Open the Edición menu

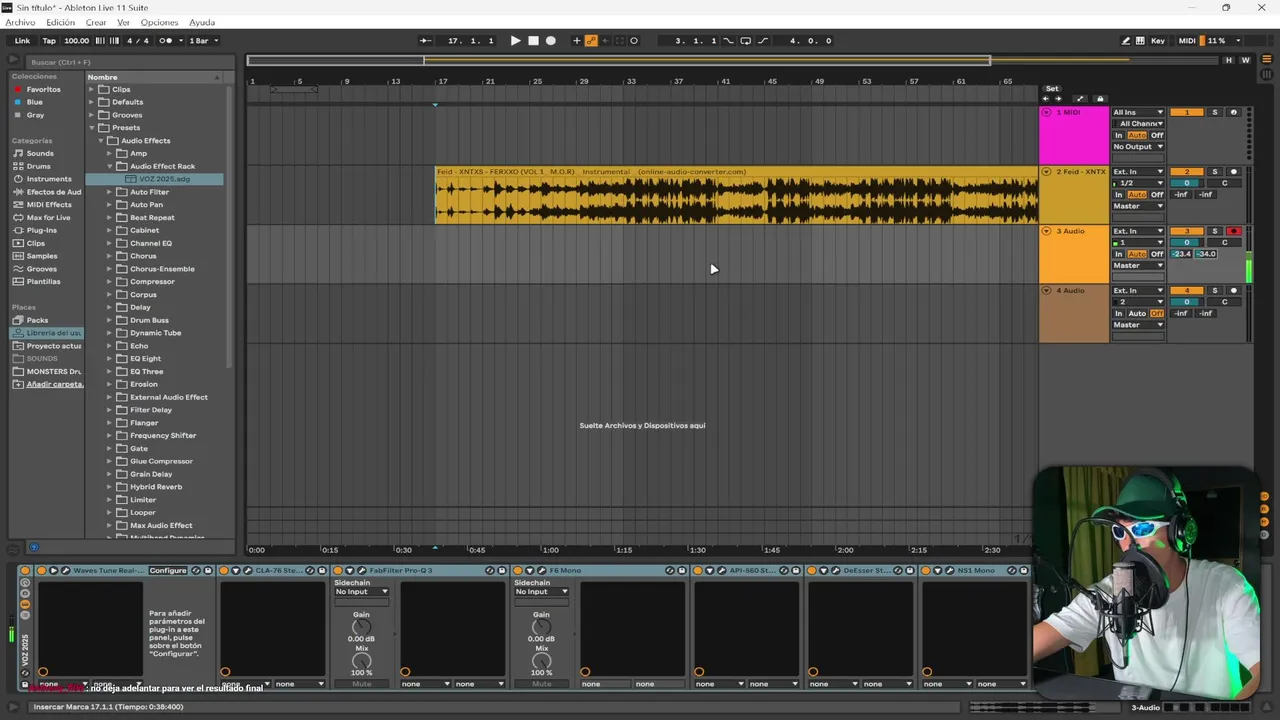pos(60,22)
